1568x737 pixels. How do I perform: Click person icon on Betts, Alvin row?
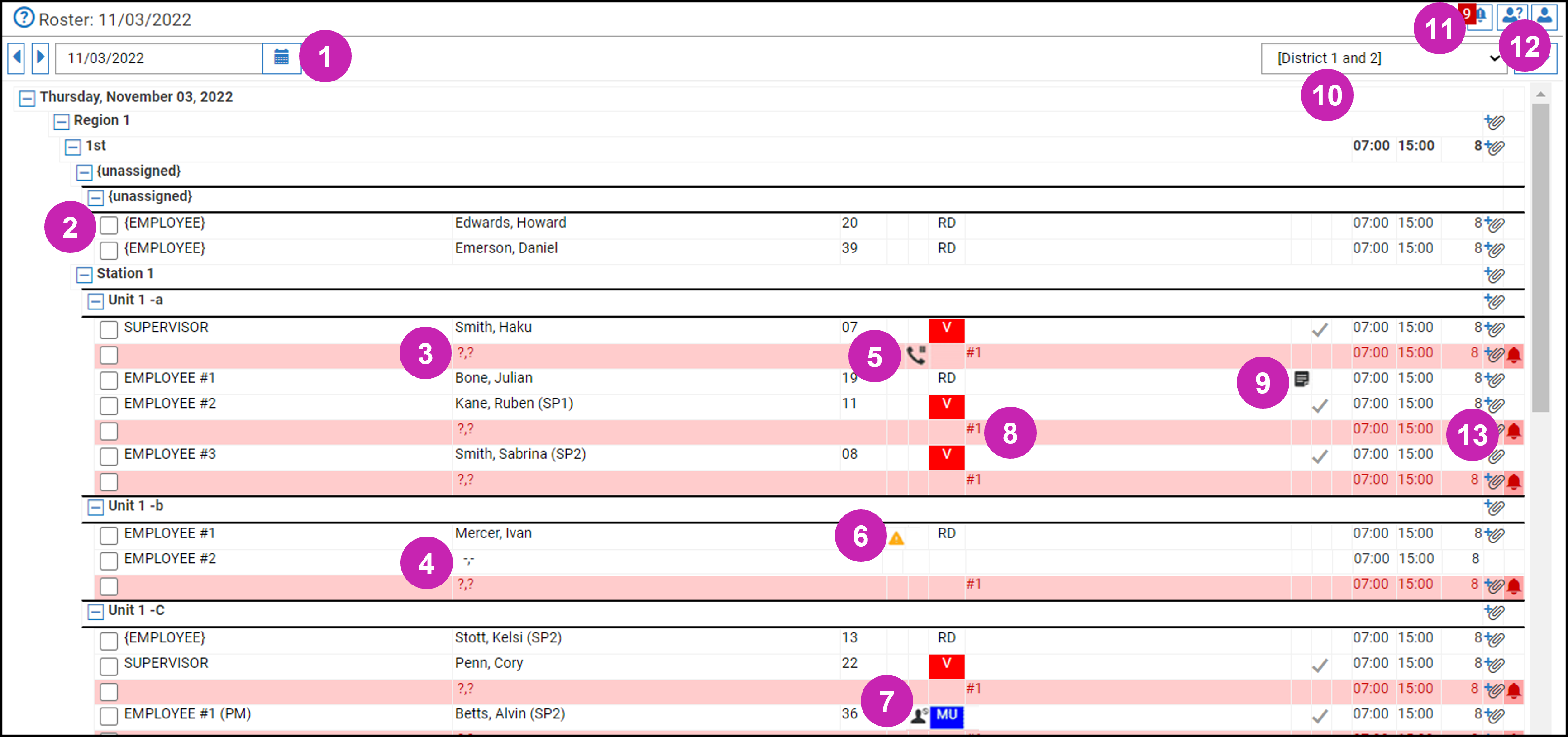click(919, 715)
